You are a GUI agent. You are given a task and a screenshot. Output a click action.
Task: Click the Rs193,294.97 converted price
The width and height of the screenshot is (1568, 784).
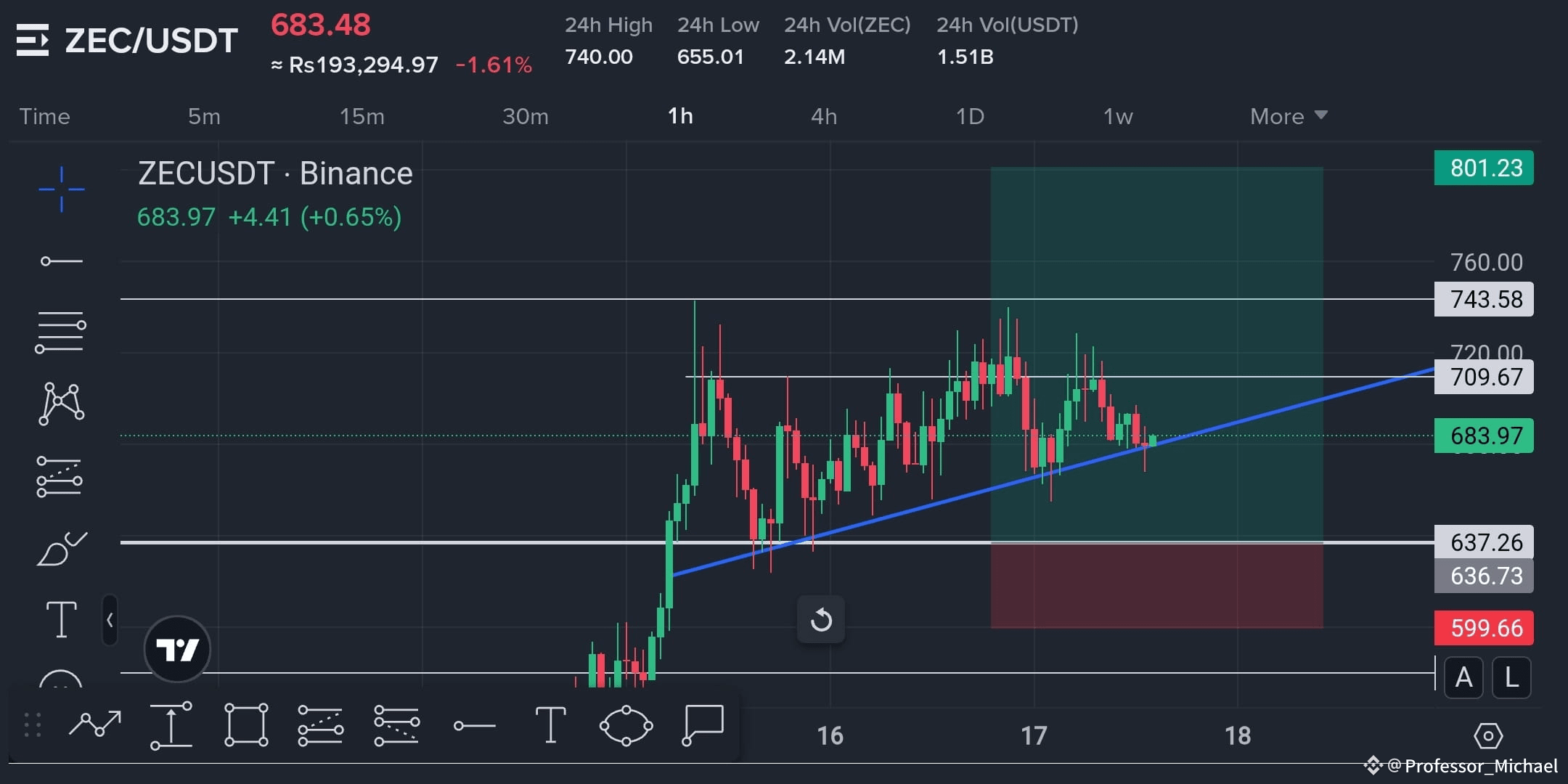click(354, 65)
